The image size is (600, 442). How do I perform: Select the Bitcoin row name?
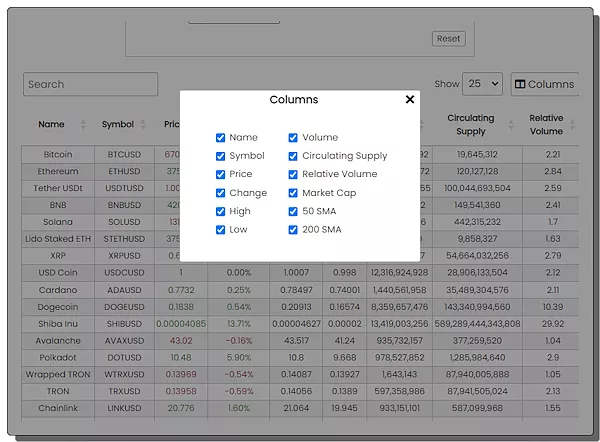(x=58, y=155)
